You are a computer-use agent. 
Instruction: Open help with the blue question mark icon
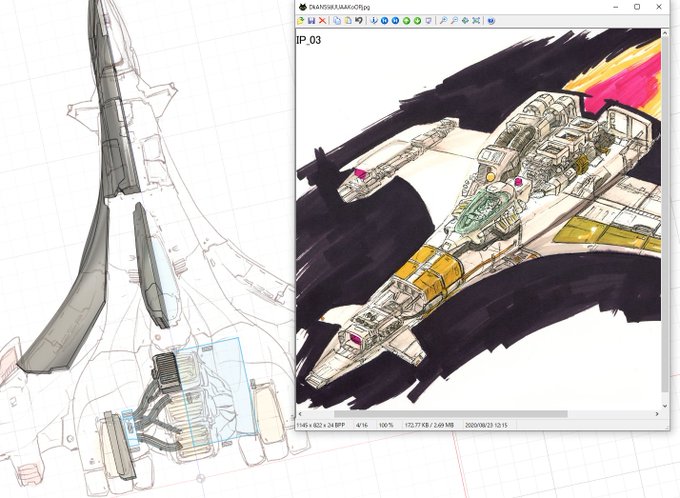(491, 20)
